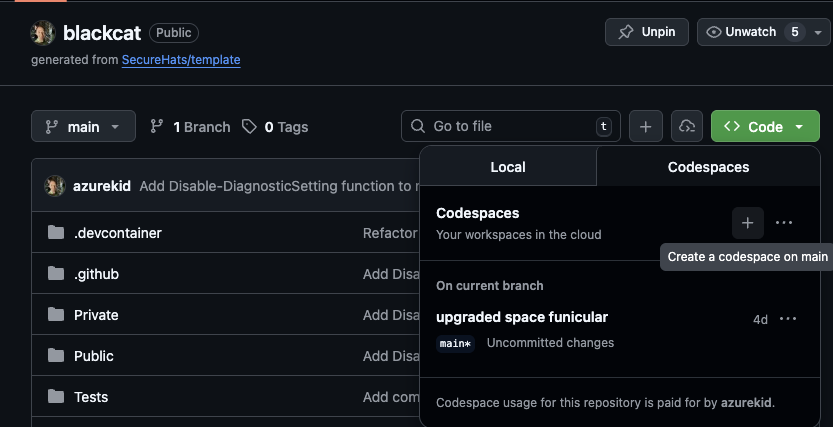Click the blackcat repository avatar
This screenshot has width=833, height=427.
[x=42, y=33]
